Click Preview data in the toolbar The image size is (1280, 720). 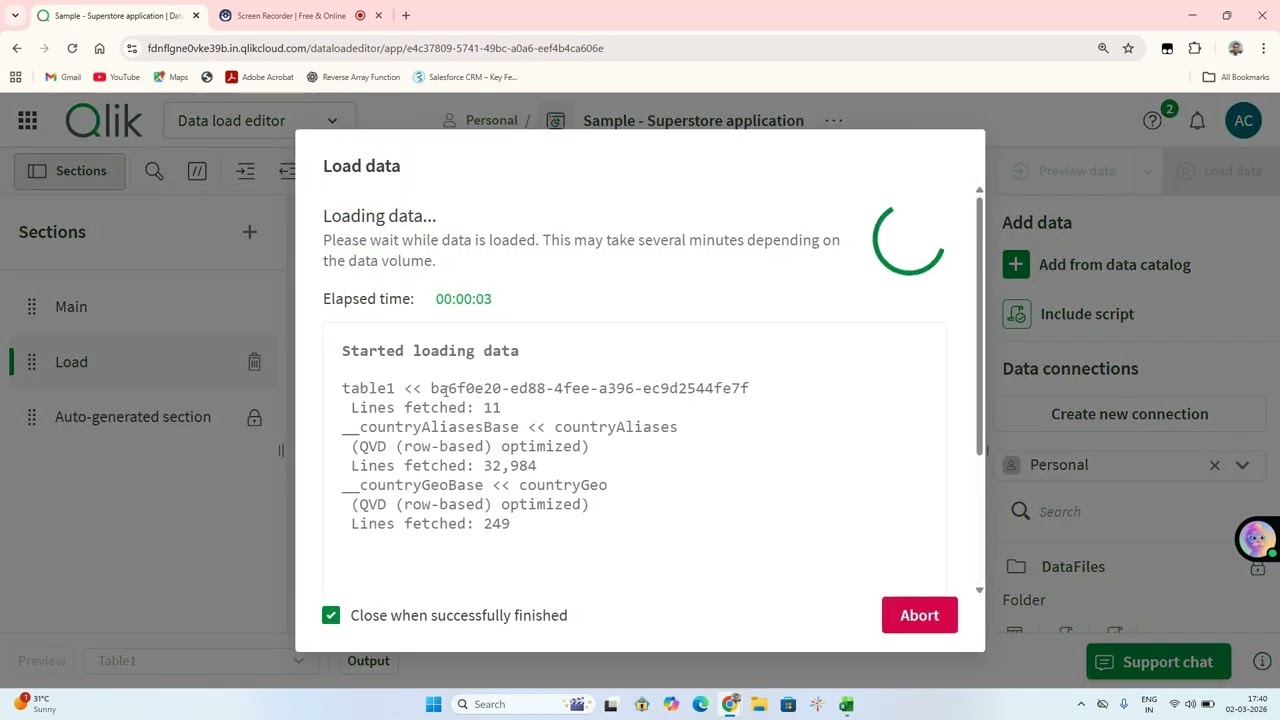pyautogui.click(x=1063, y=171)
